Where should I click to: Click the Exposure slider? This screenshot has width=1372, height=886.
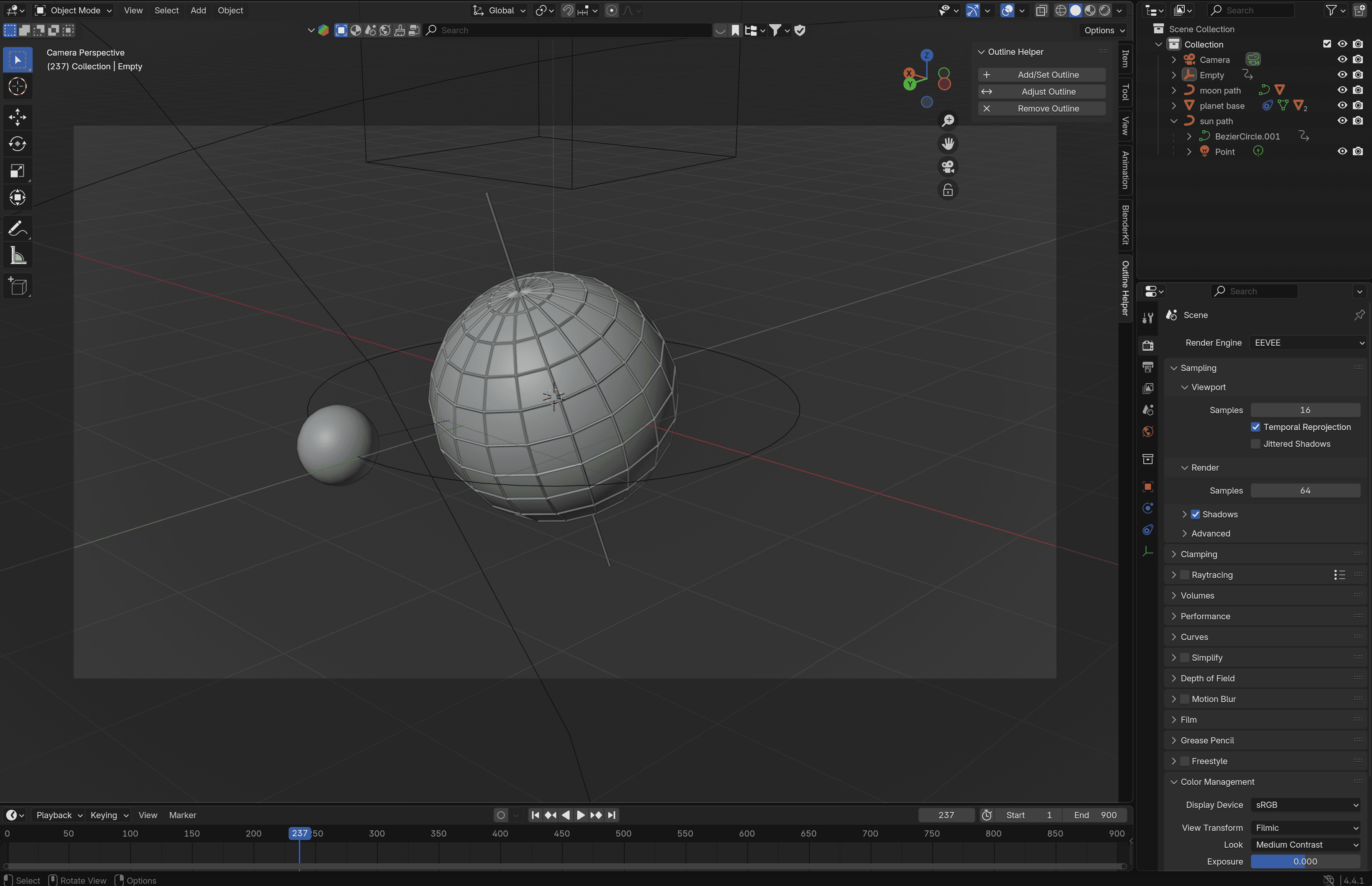point(1305,861)
